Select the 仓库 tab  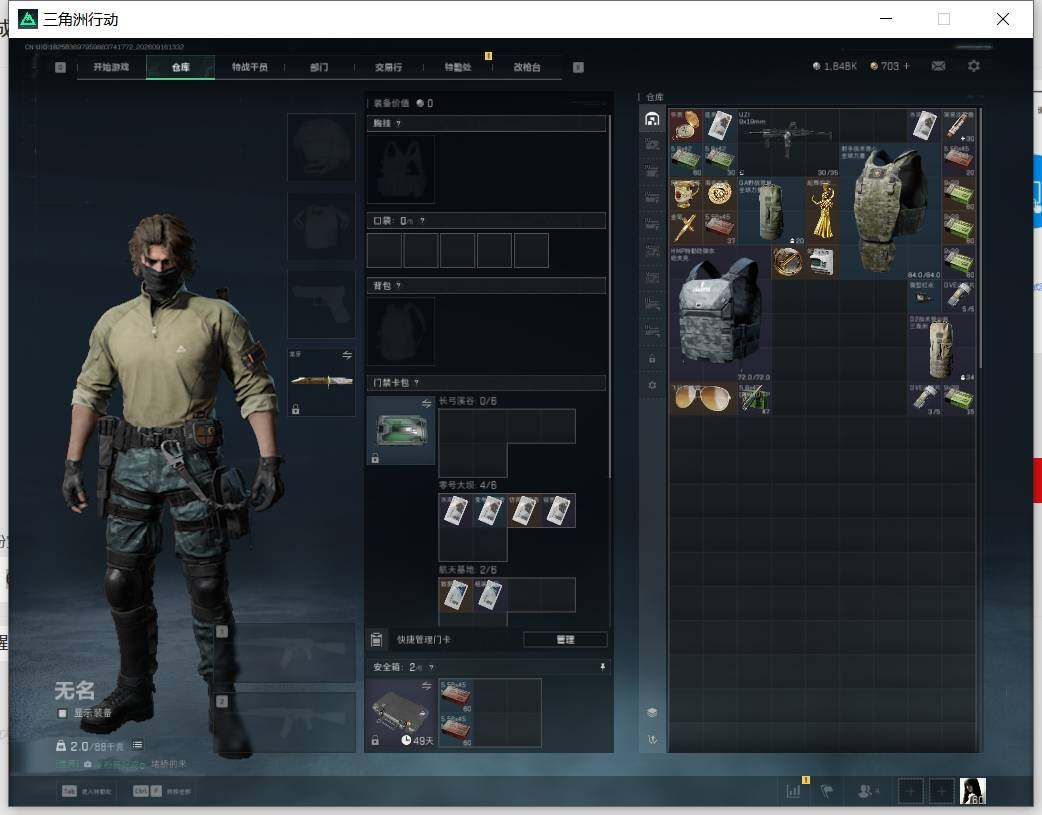(180, 67)
